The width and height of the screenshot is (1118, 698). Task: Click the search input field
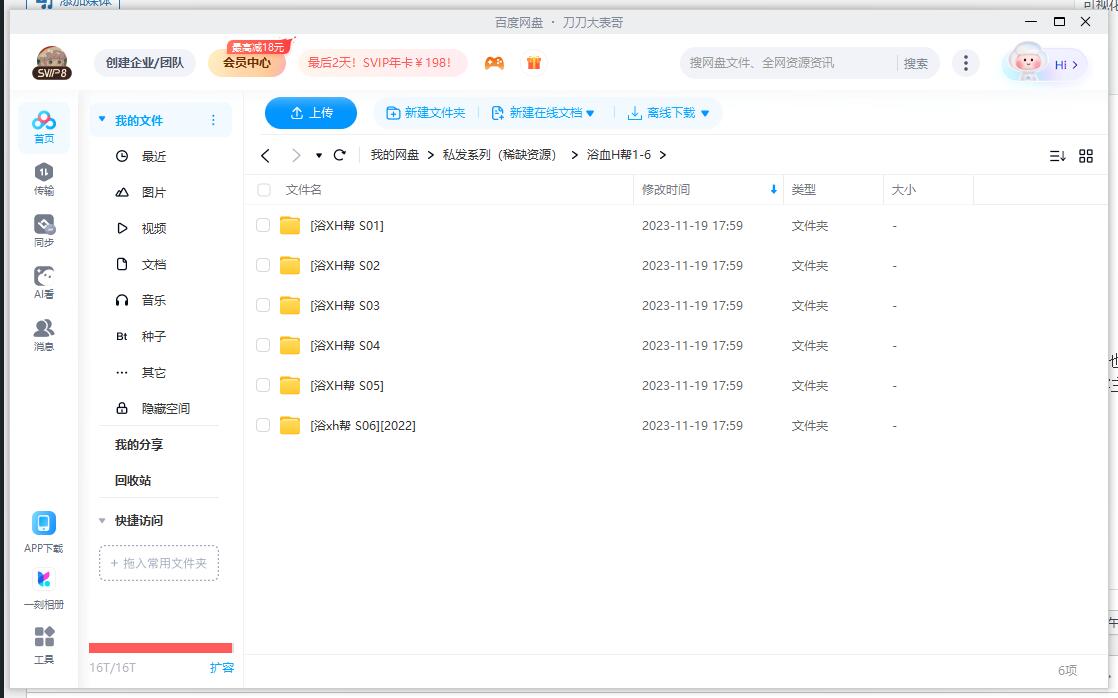pos(789,63)
